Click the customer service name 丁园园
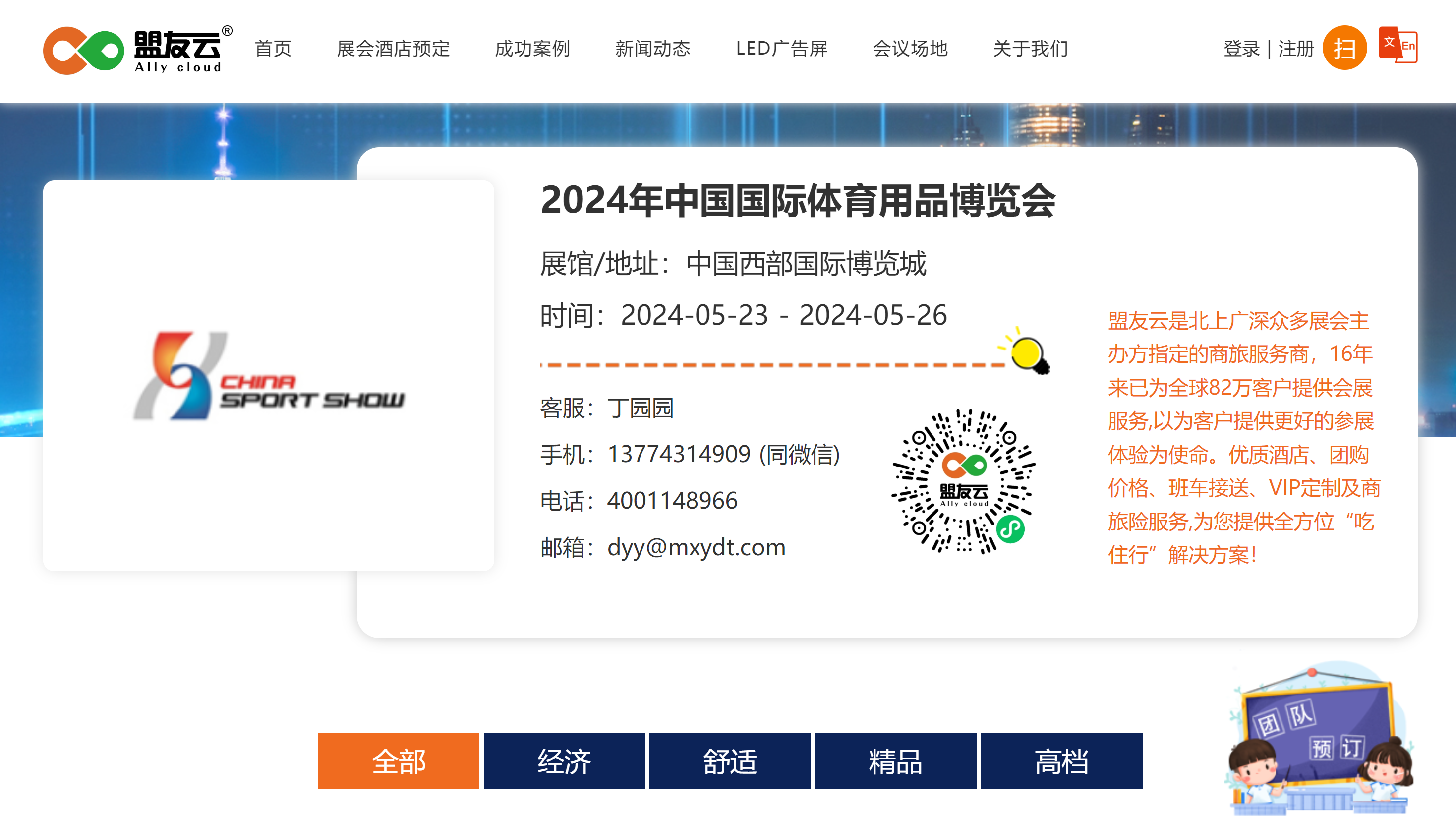This screenshot has height=817, width=1456. [x=641, y=408]
